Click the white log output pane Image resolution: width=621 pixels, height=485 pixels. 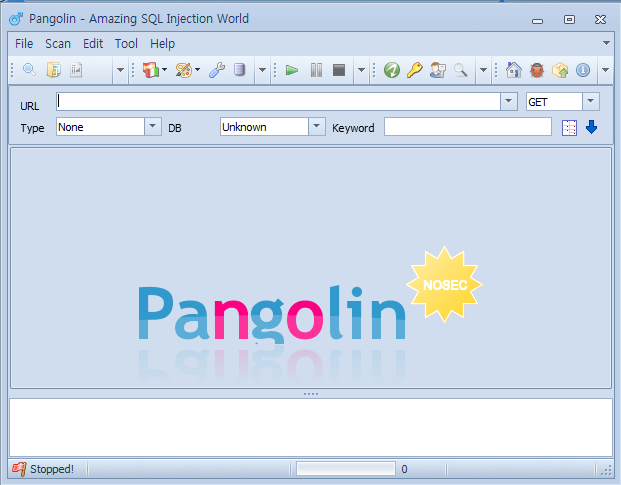[x=311, y=428]
